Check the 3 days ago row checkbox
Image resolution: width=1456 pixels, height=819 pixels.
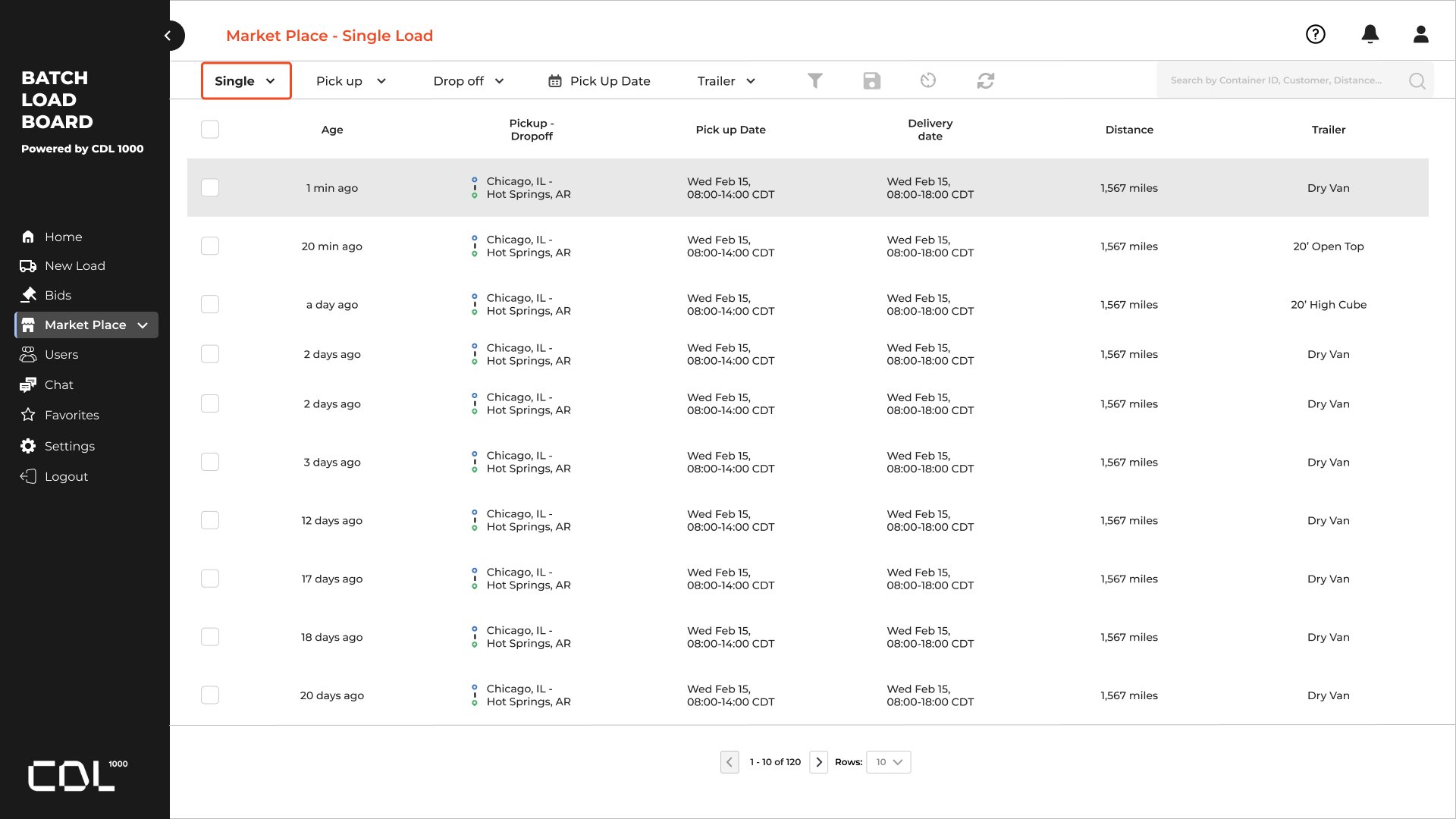point(210,462)
